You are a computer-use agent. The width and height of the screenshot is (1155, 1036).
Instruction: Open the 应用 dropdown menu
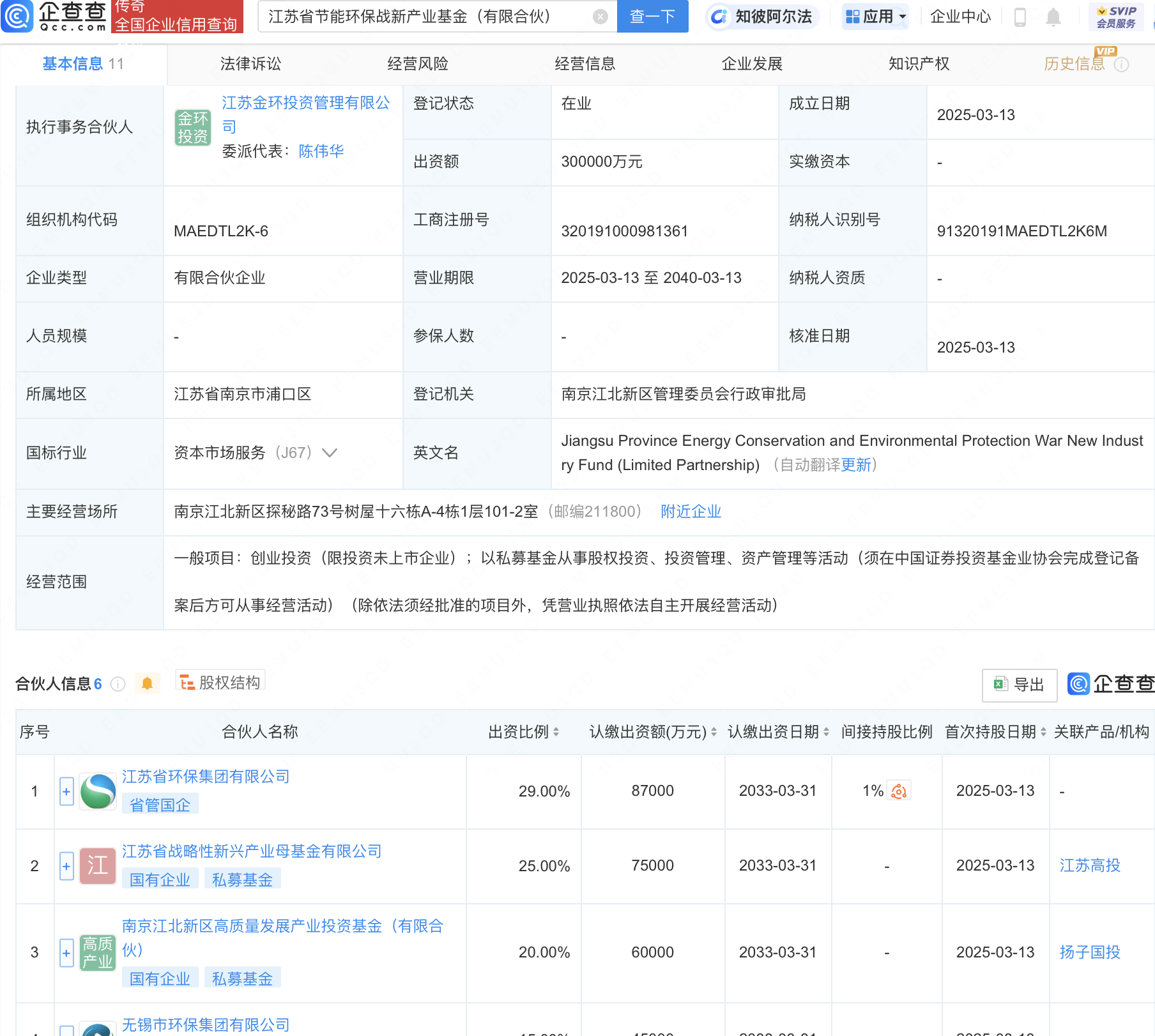[x=875, y=17]
